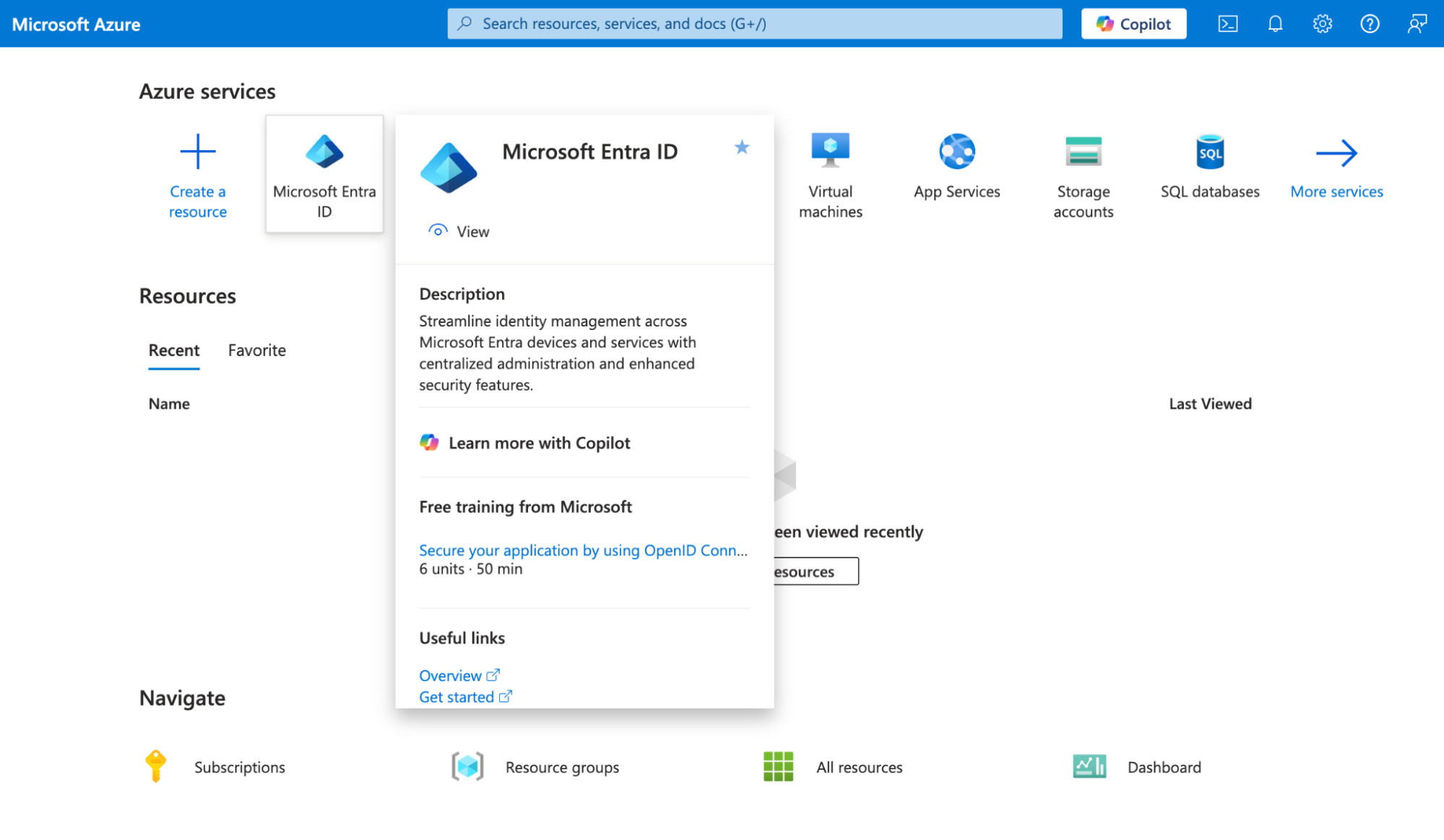Switch to the Favorite tab
This screenshot has height=840, width=1444.
coord(256,350)
